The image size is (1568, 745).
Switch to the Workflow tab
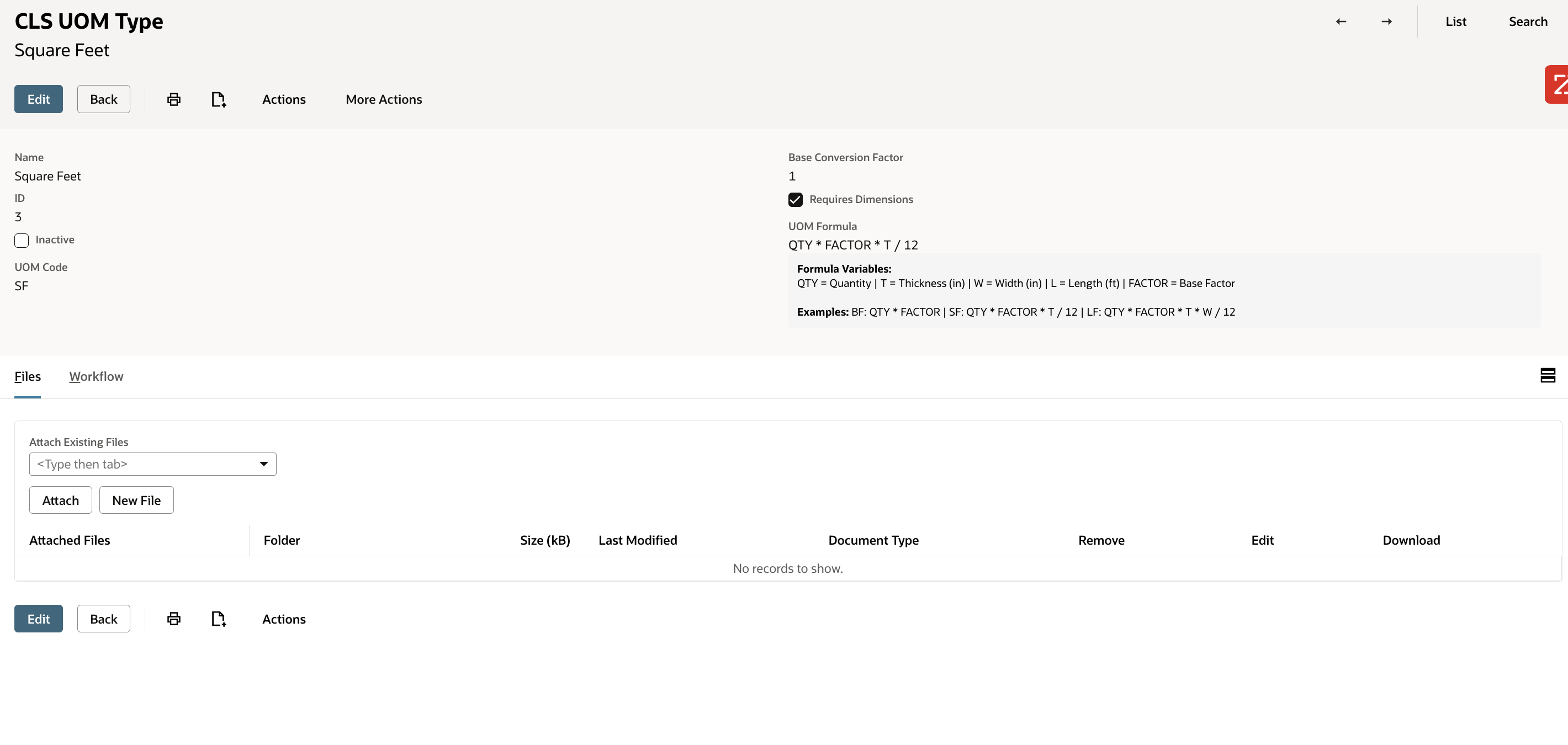tap(96, 376)
